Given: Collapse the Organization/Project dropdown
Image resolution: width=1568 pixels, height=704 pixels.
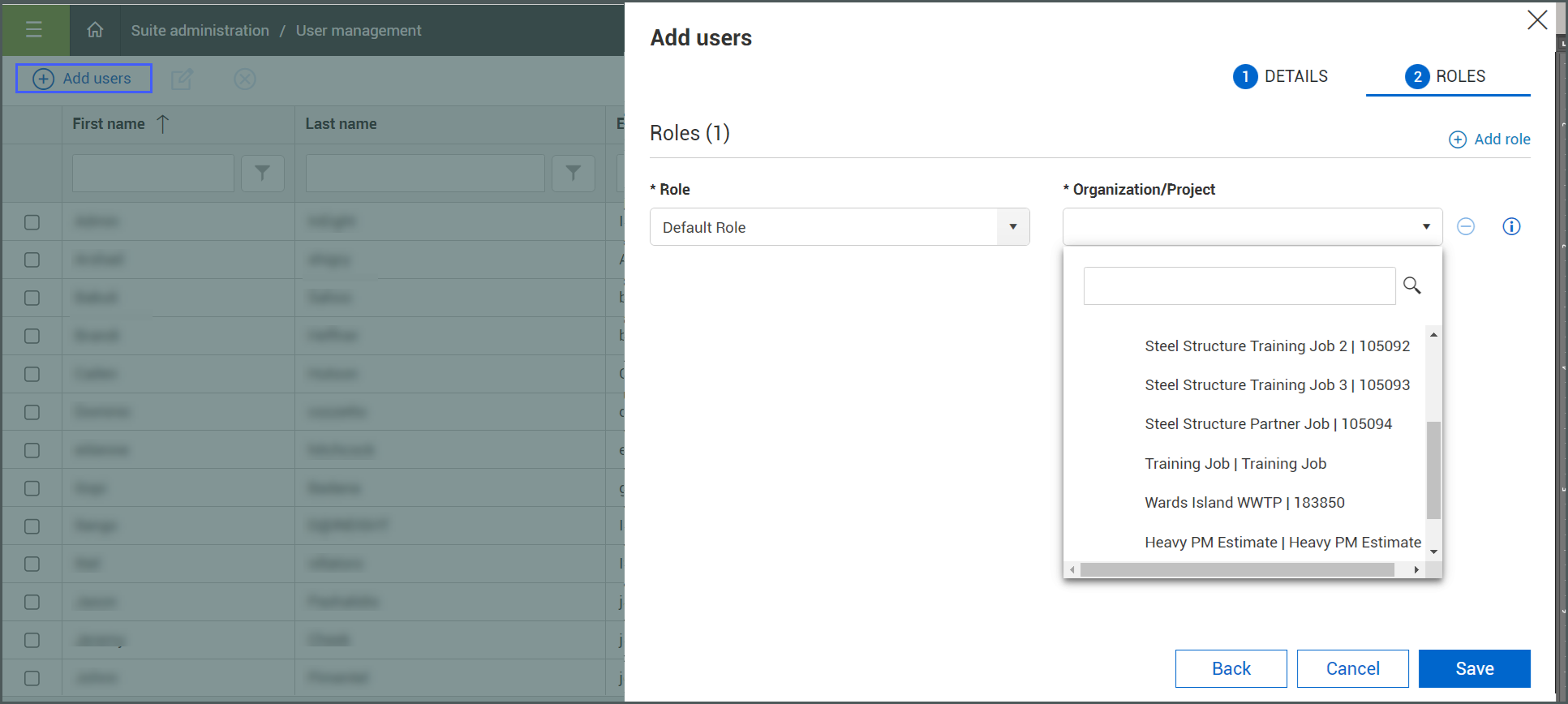Looking at the screenshot, I should pos(1425,227).
